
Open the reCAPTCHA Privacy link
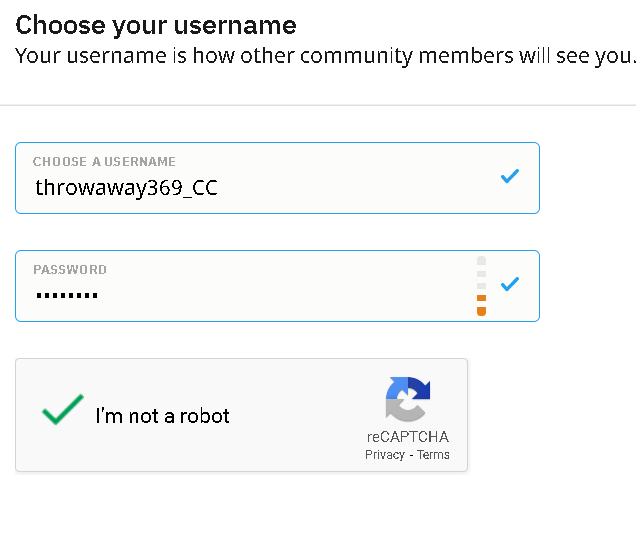coord(384,455)
